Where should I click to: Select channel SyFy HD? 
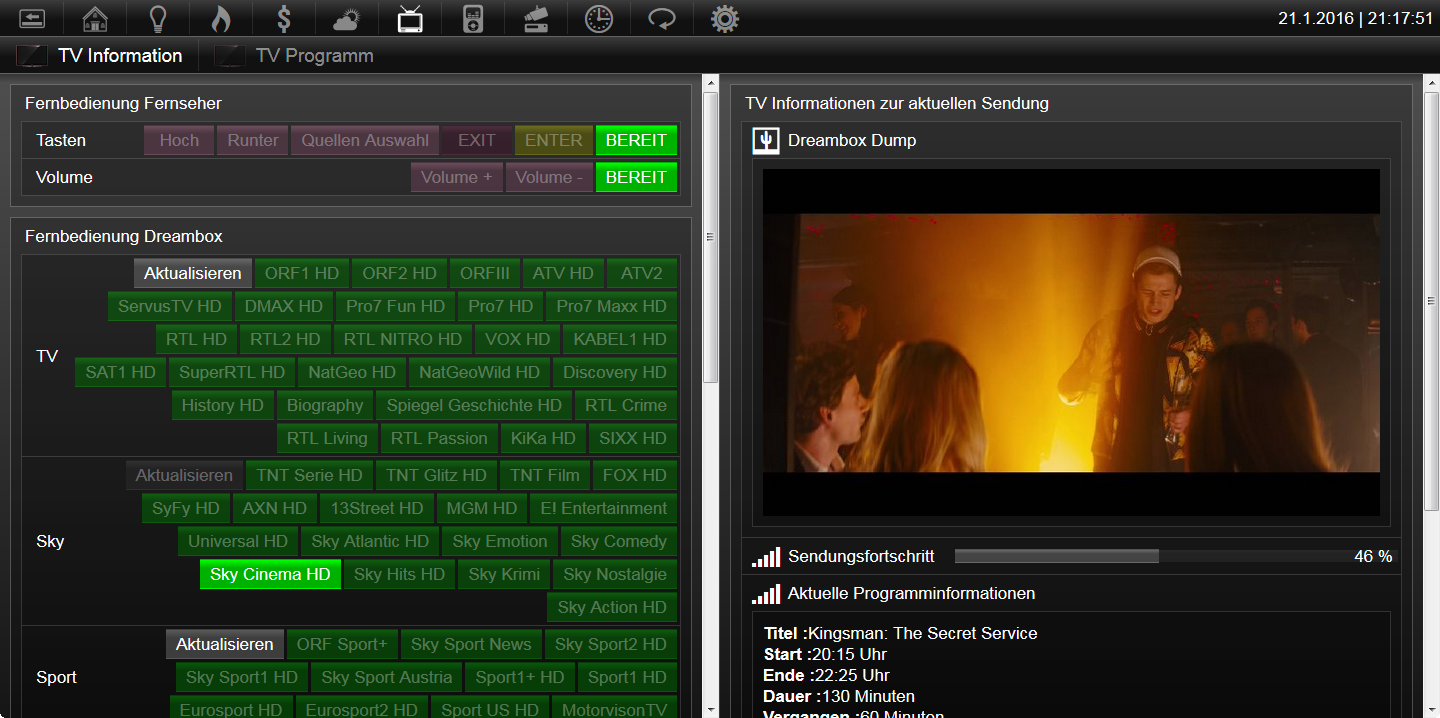point(186,508)
